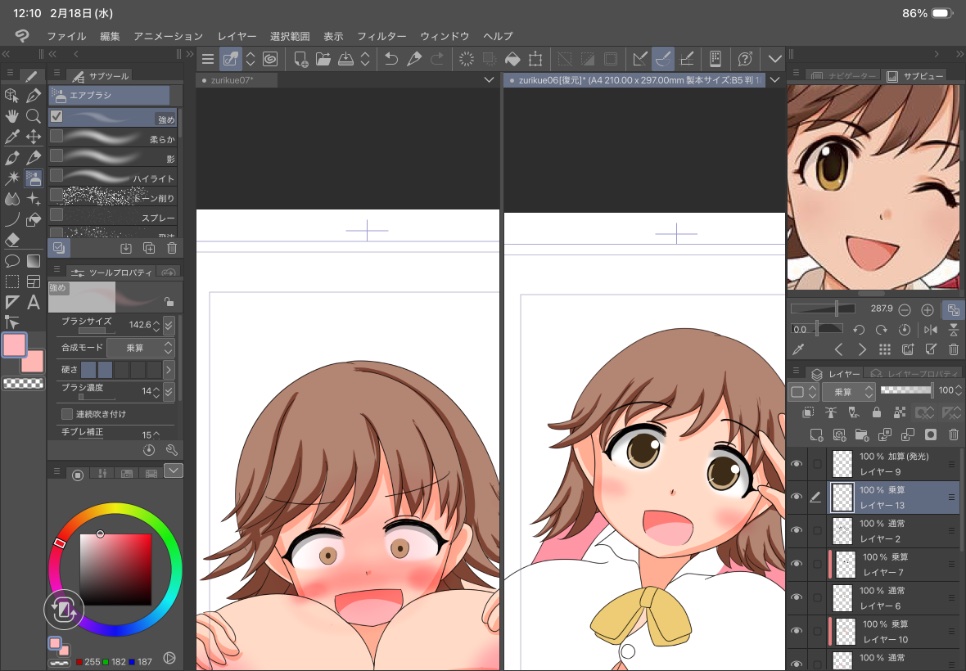Select the Hand move tool

pos(12,116)
